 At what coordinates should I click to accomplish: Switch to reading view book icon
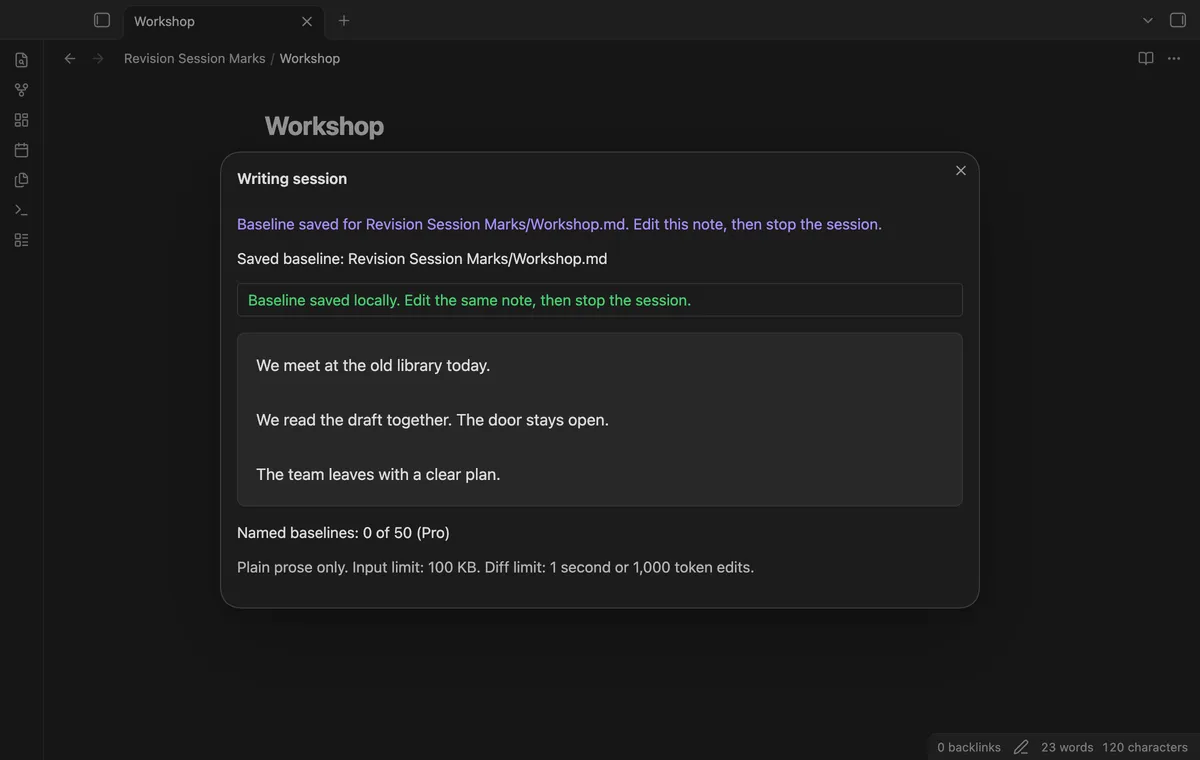[x=1146, y=58]
